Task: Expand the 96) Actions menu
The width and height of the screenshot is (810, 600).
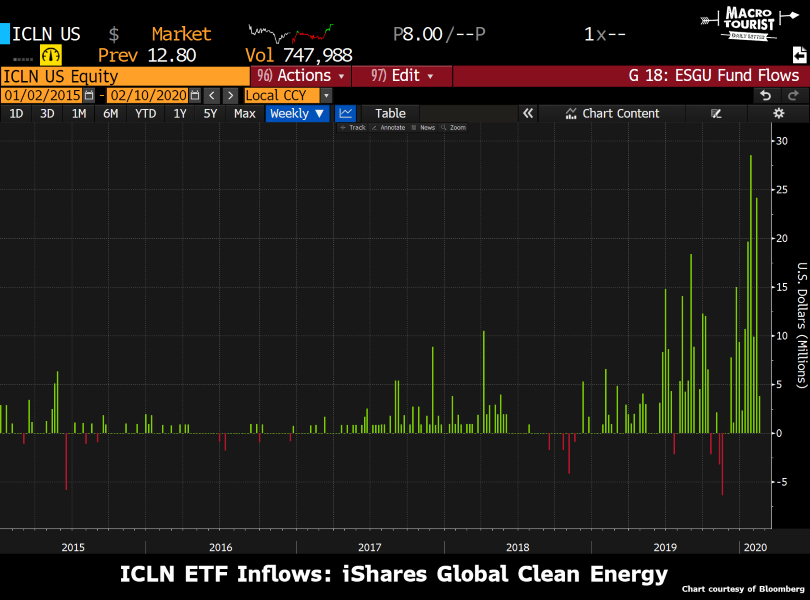Action: point(301,75)
